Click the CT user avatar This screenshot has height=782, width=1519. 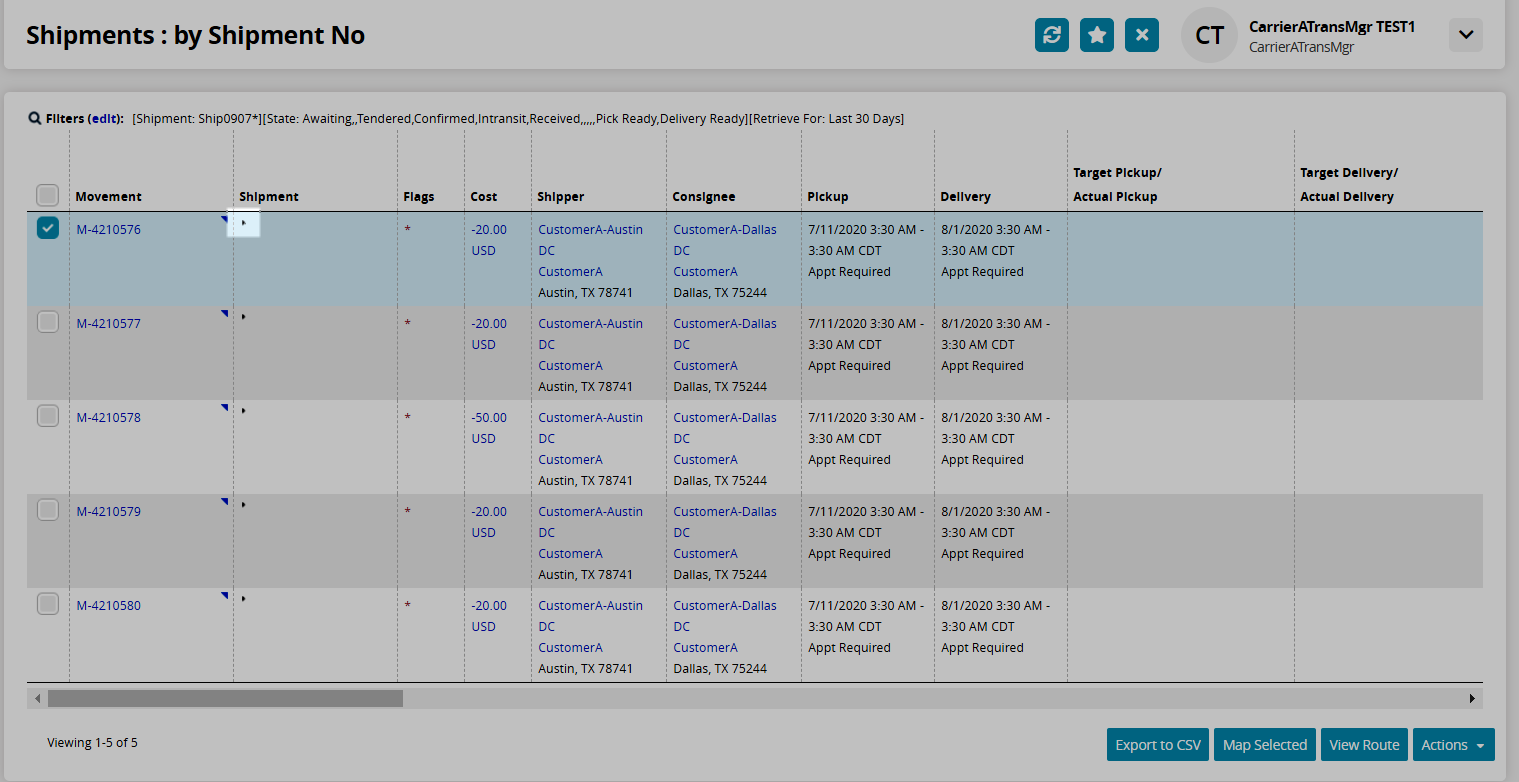pos(1209,35)
